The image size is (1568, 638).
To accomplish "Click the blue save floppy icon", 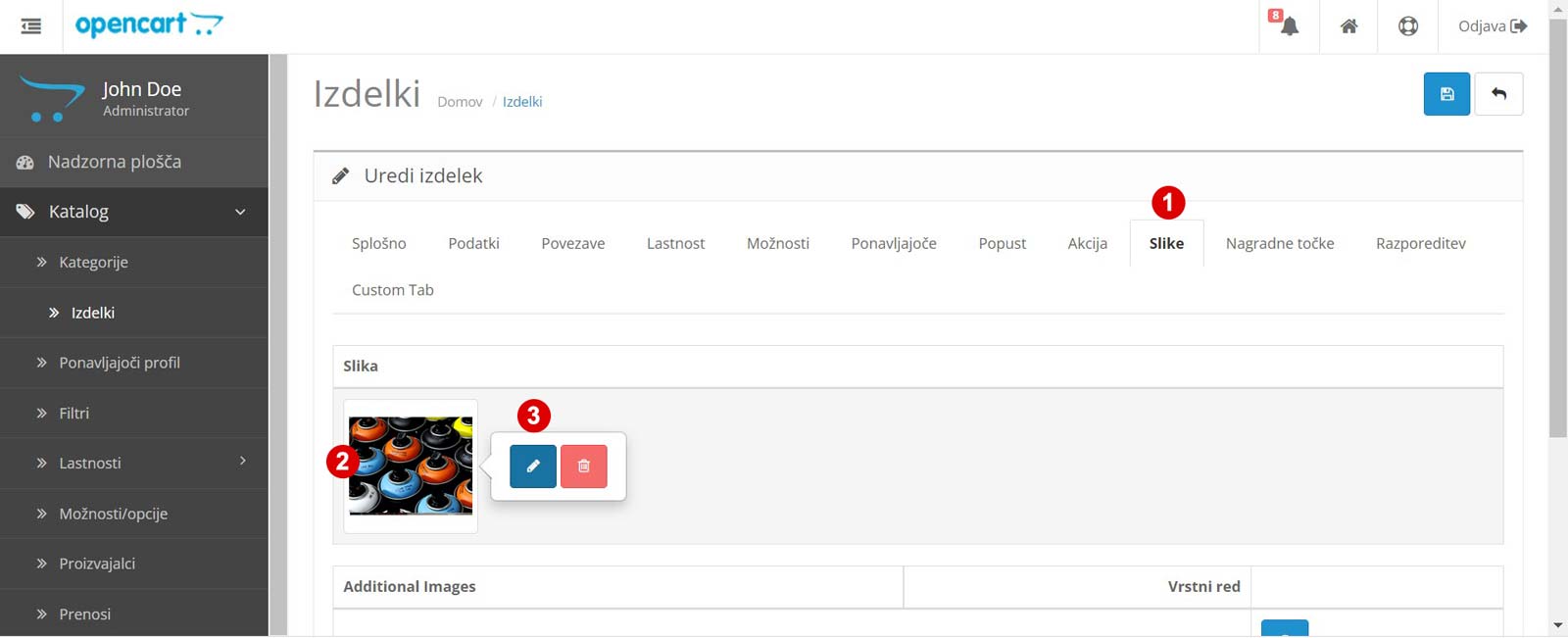I will [1446, 94].
